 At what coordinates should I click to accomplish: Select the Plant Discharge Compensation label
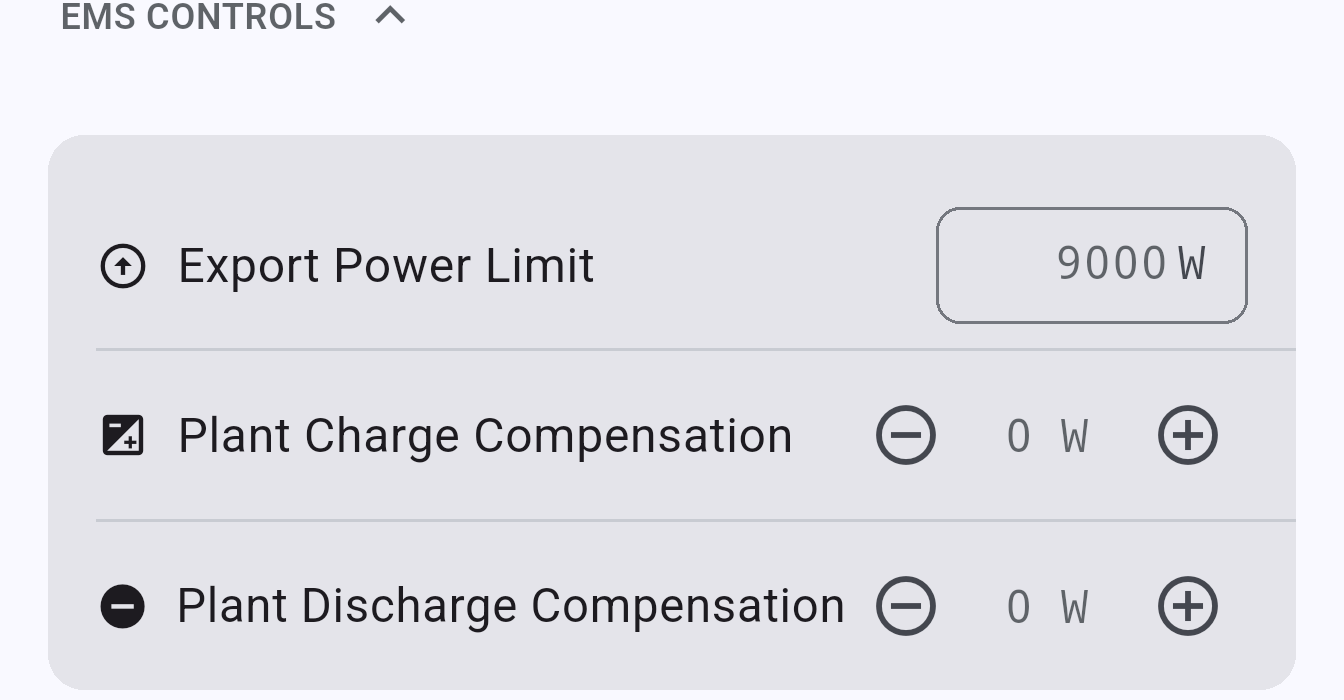point(511,606)
